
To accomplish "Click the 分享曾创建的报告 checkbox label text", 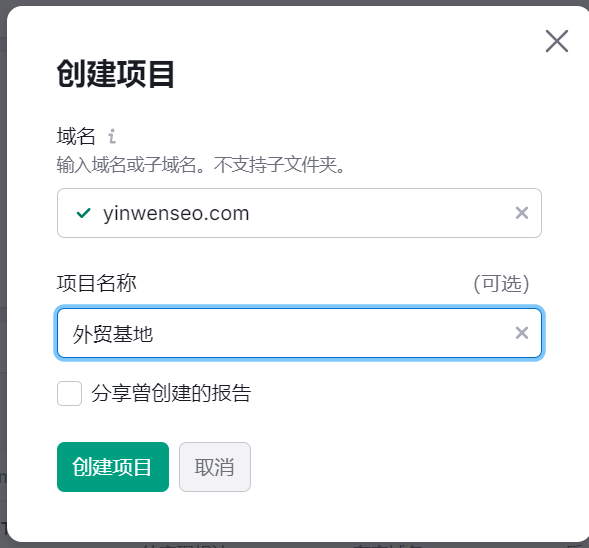I will coord(171,393).
